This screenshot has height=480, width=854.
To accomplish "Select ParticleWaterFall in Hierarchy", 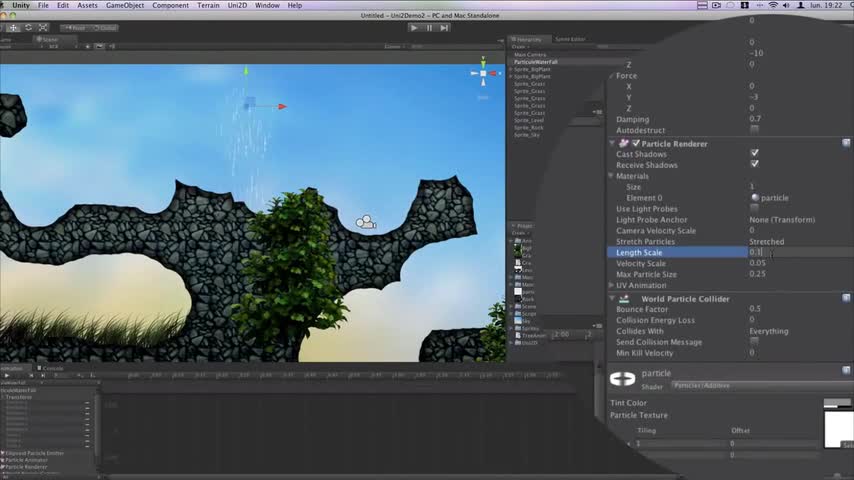I will tap(536, 62).
